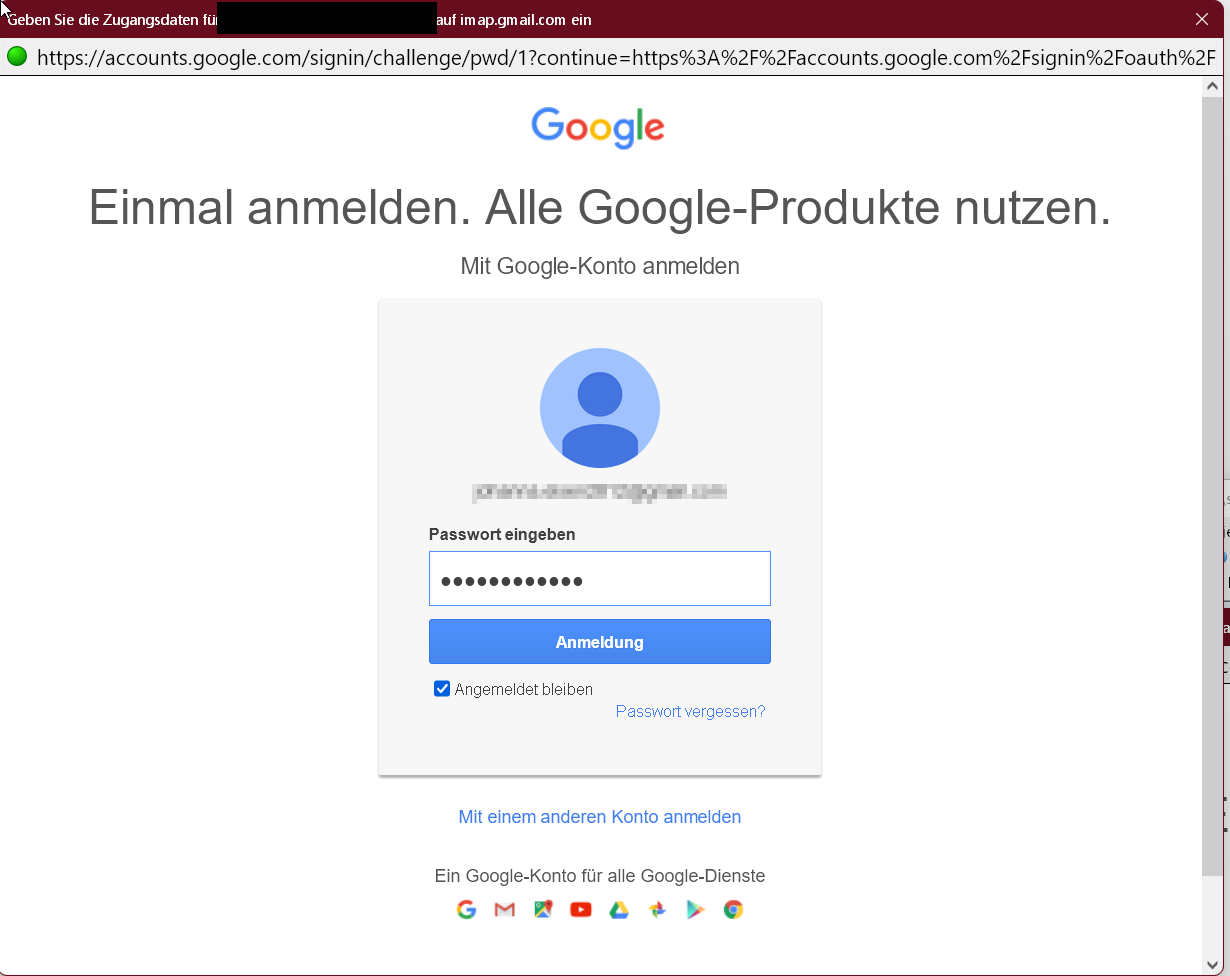Click the Chrome browser icon
The width and height of the screenshot is (1230, 976).
pos(733,909)
